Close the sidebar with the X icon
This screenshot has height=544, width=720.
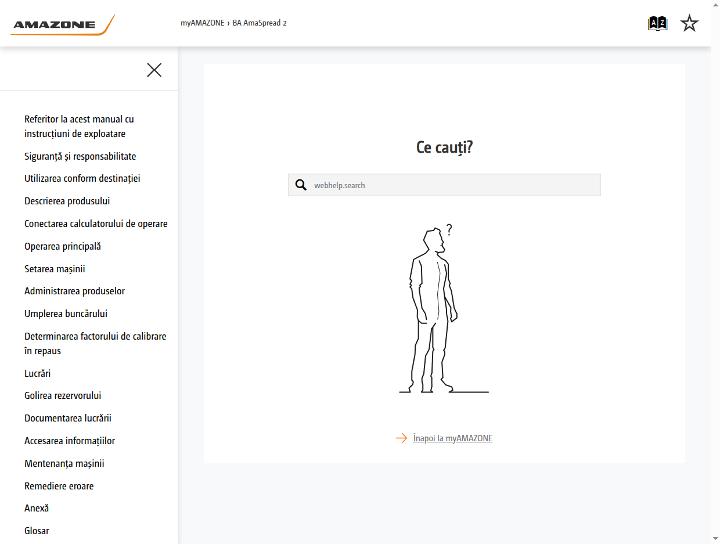(x=154, y=70)
